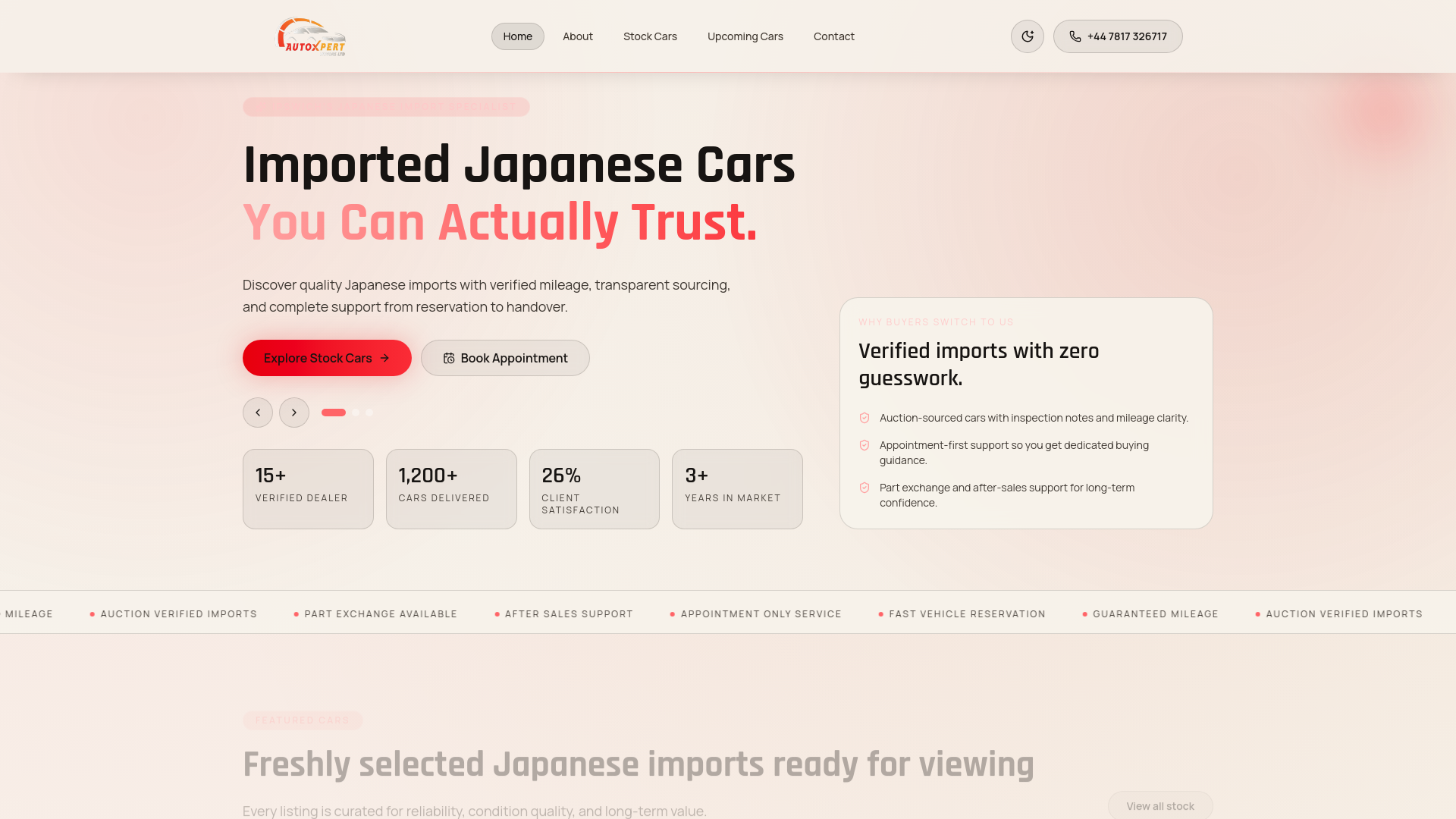The height and width of the screenshot is (819, 1456).
Task: Click the phone icon in header
Action: [x=1075, y=36]
